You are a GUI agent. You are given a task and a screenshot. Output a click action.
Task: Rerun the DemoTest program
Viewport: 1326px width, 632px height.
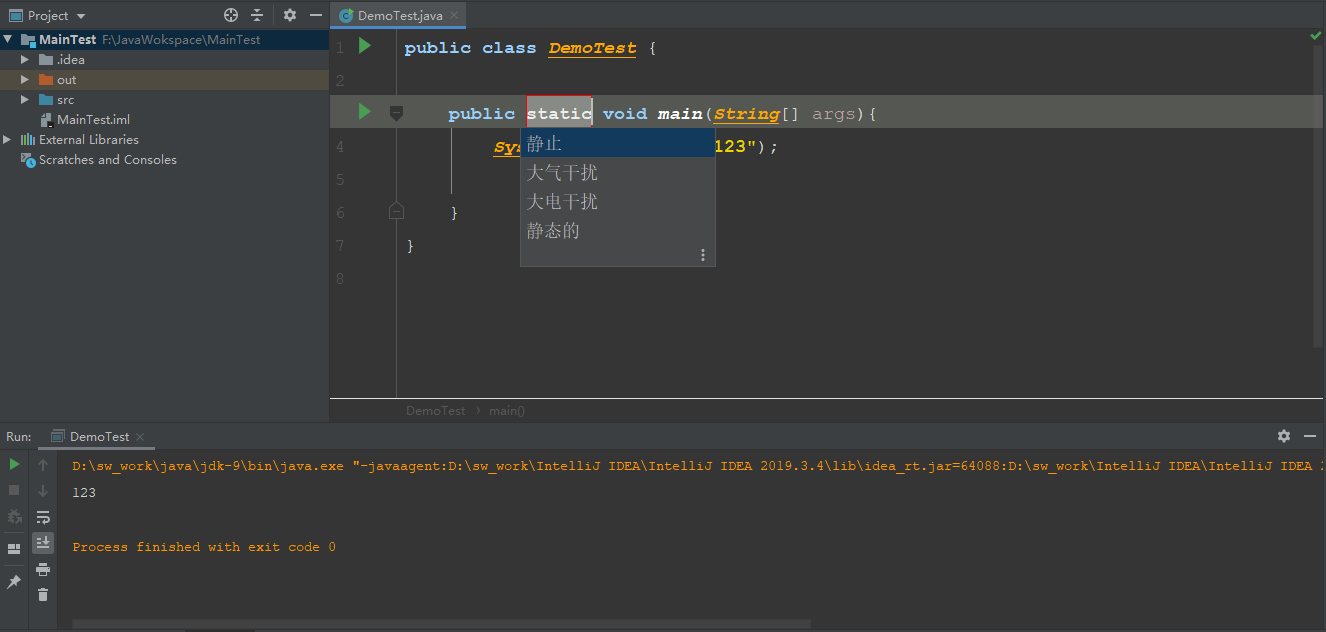click(x=13, y=464)
